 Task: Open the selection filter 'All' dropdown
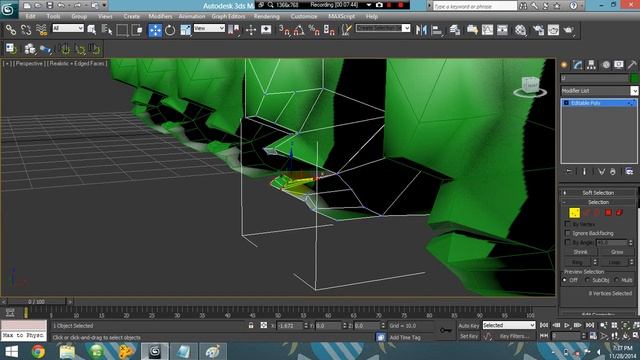tap(68, 28)
